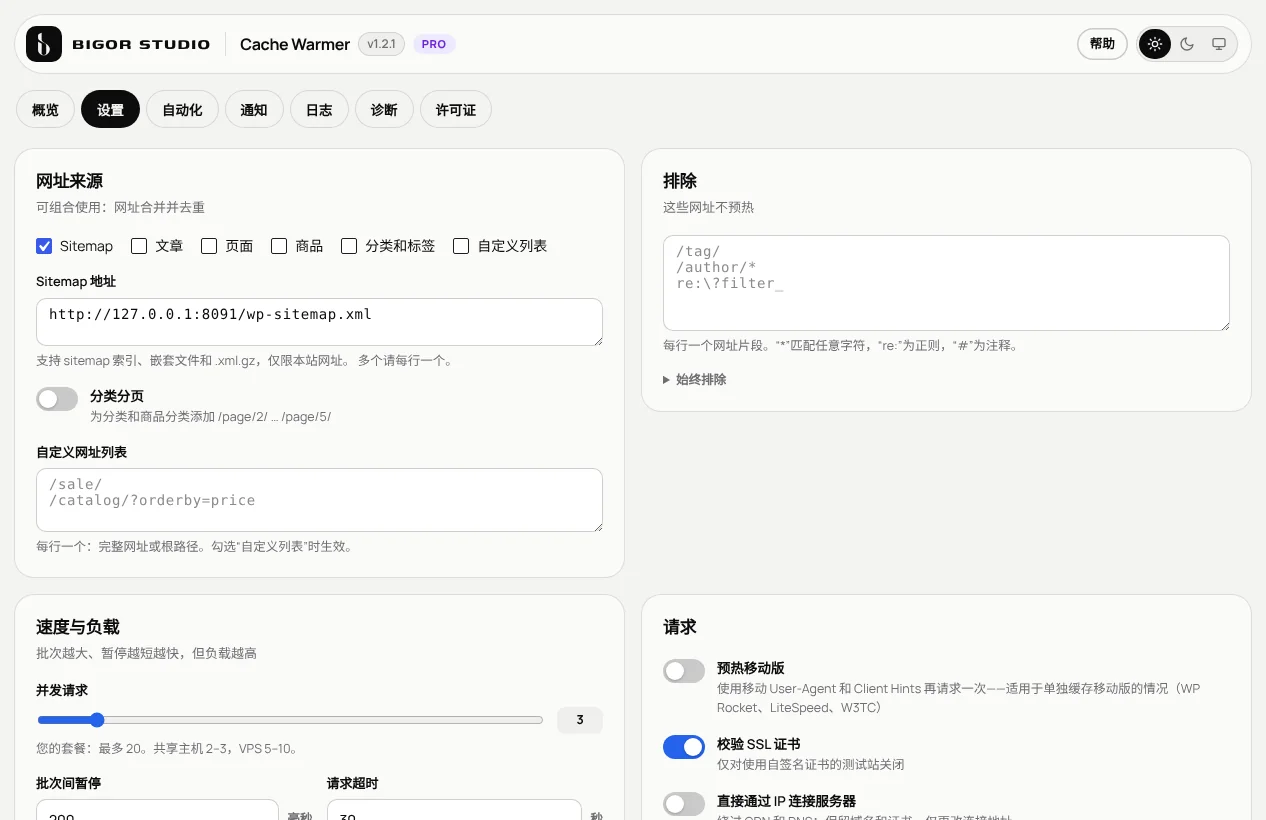This screenshot has height=820, width=1266.
Task: Click the Sitemap 地址 text field
Action: 319,322
